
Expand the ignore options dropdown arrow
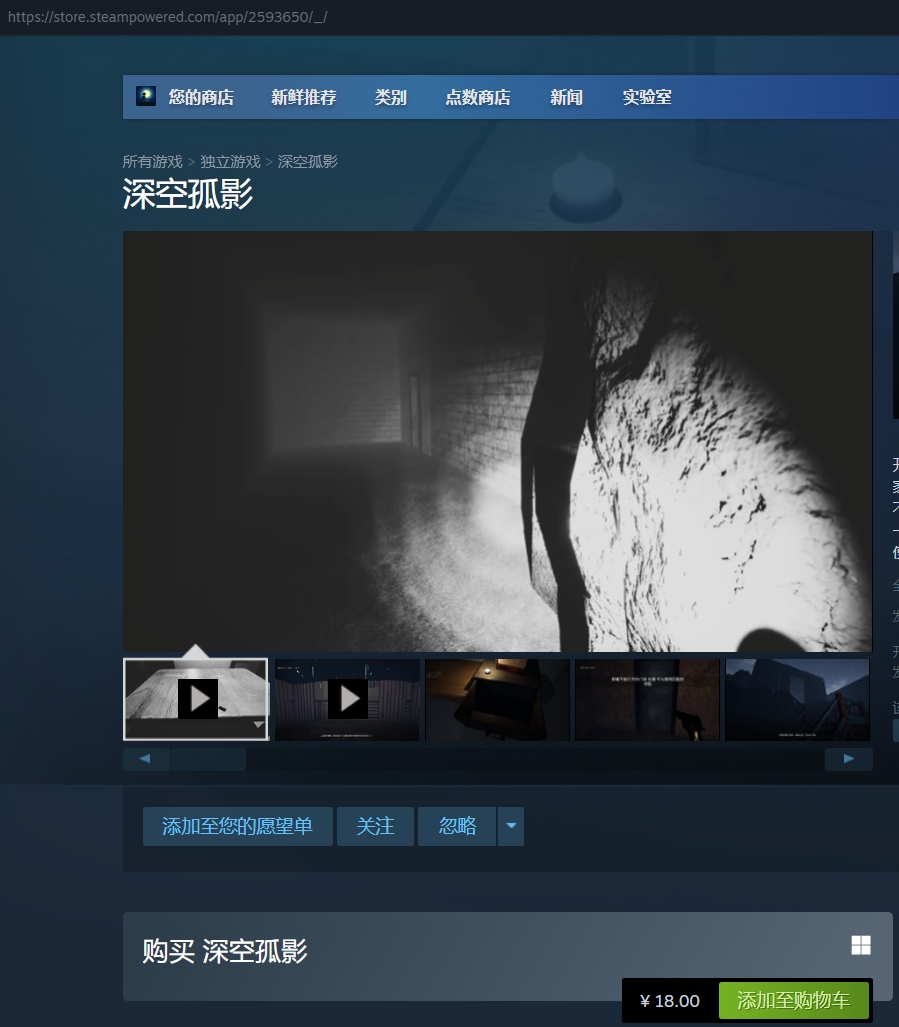click(511, 826)
